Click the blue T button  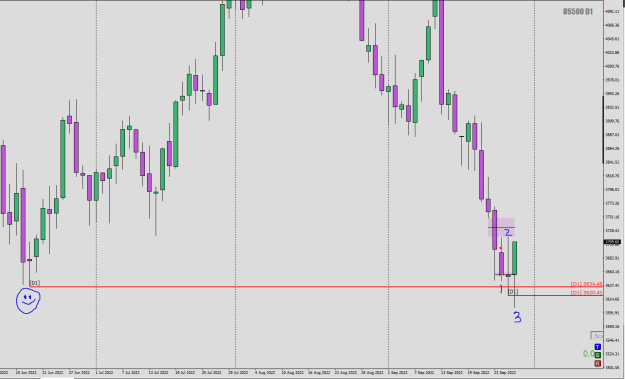(597, 347)
